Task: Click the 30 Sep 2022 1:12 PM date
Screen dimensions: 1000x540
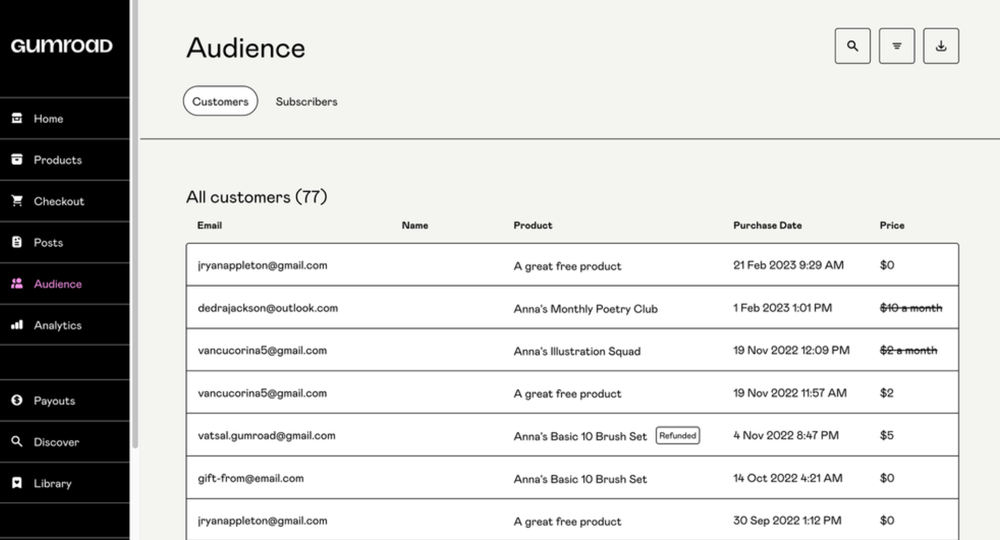Action: tap(787, 520)
